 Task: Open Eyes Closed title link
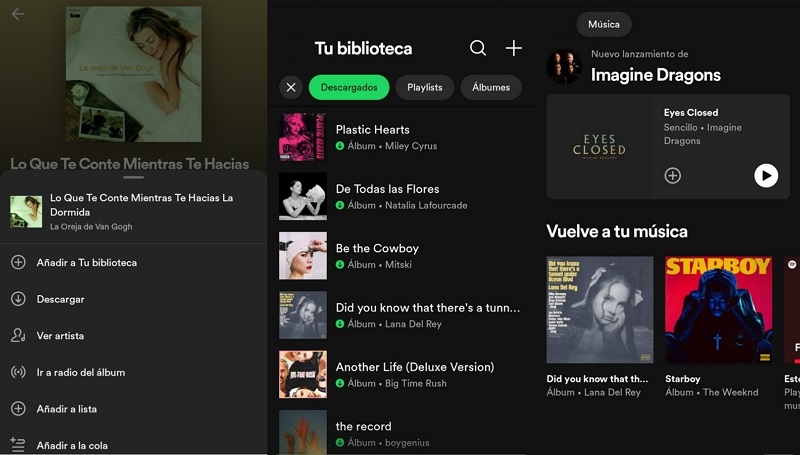click(x=691, y=112)
